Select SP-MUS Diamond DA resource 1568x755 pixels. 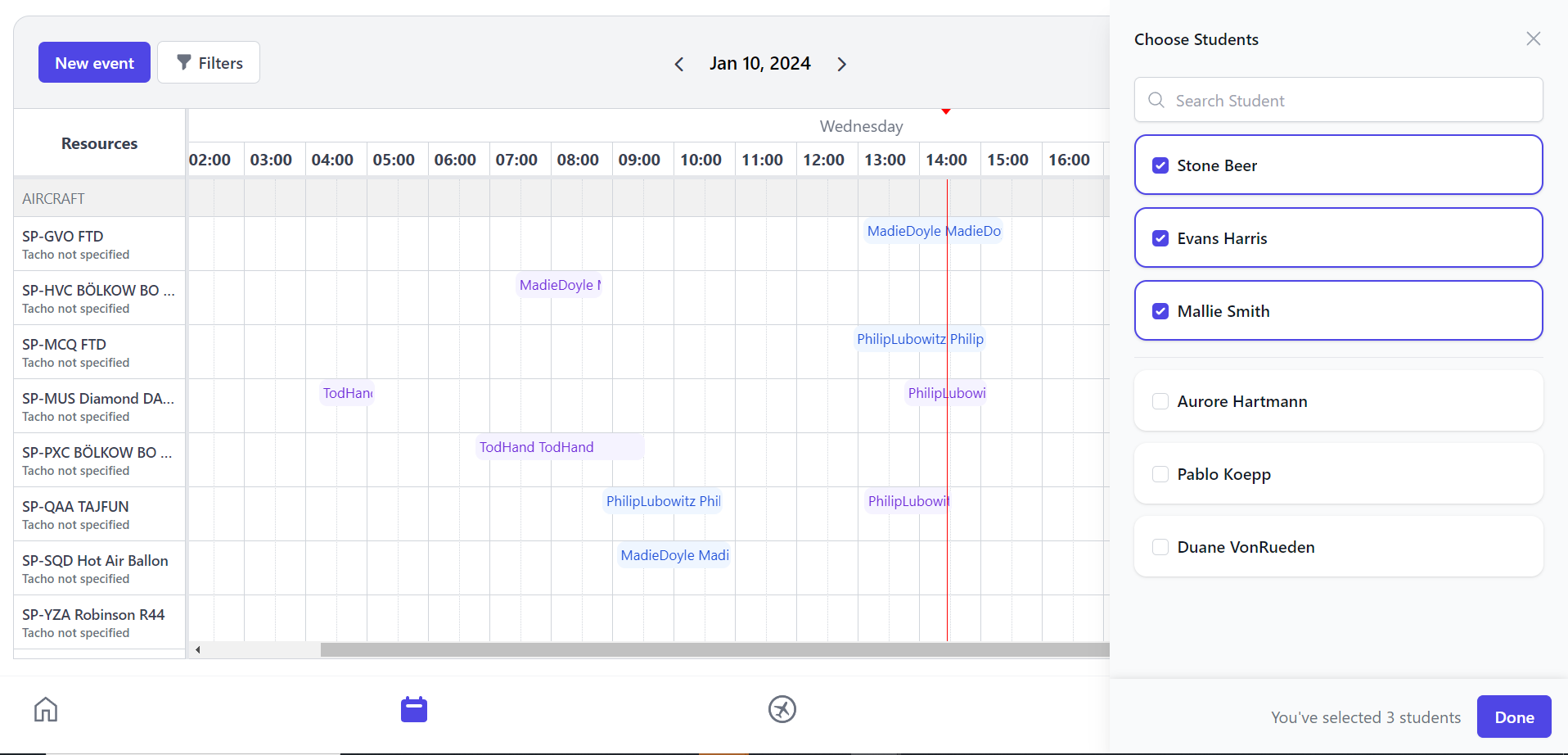point(99,406)
